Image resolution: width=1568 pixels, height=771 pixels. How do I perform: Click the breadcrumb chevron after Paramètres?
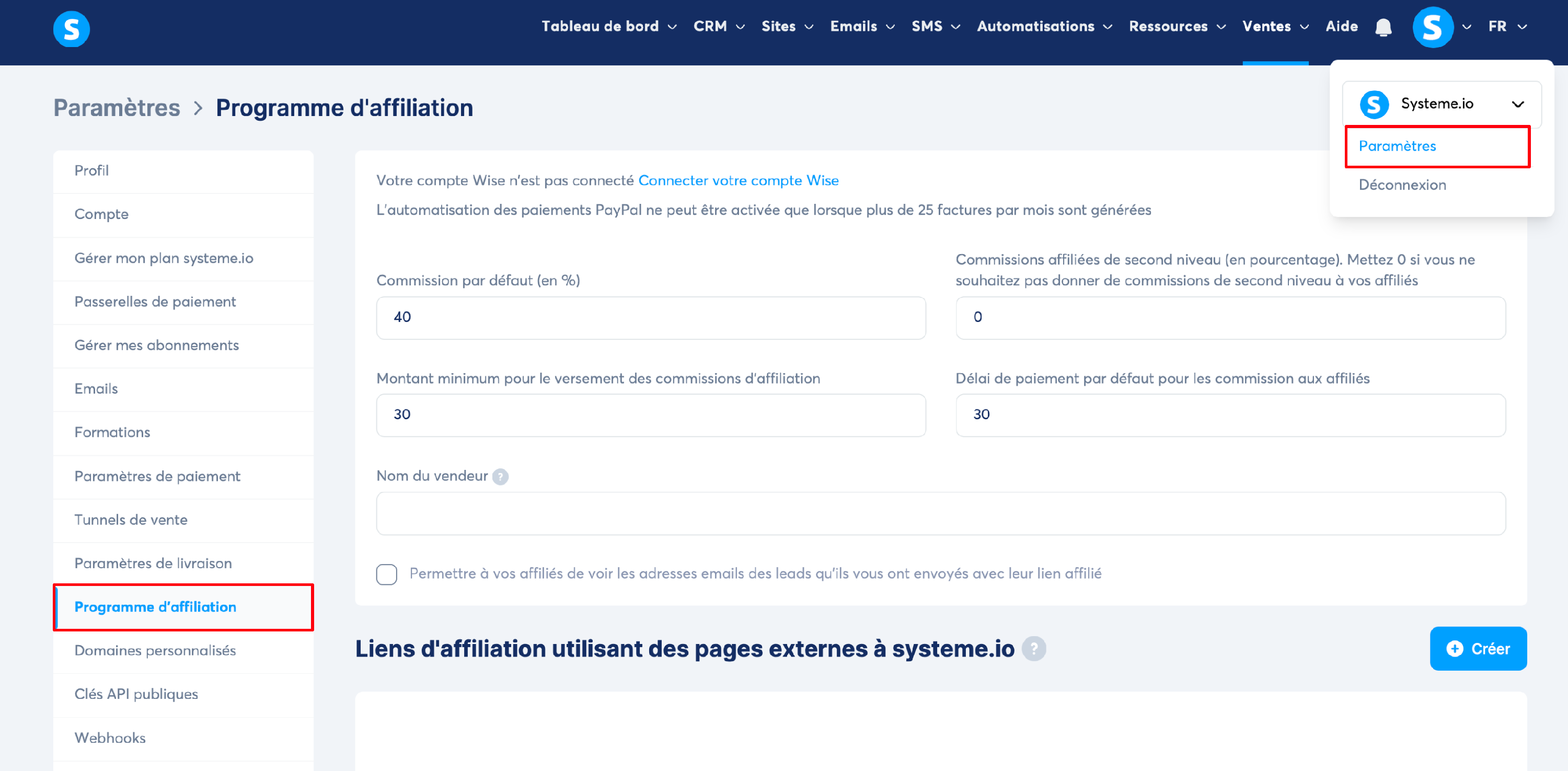198,108
